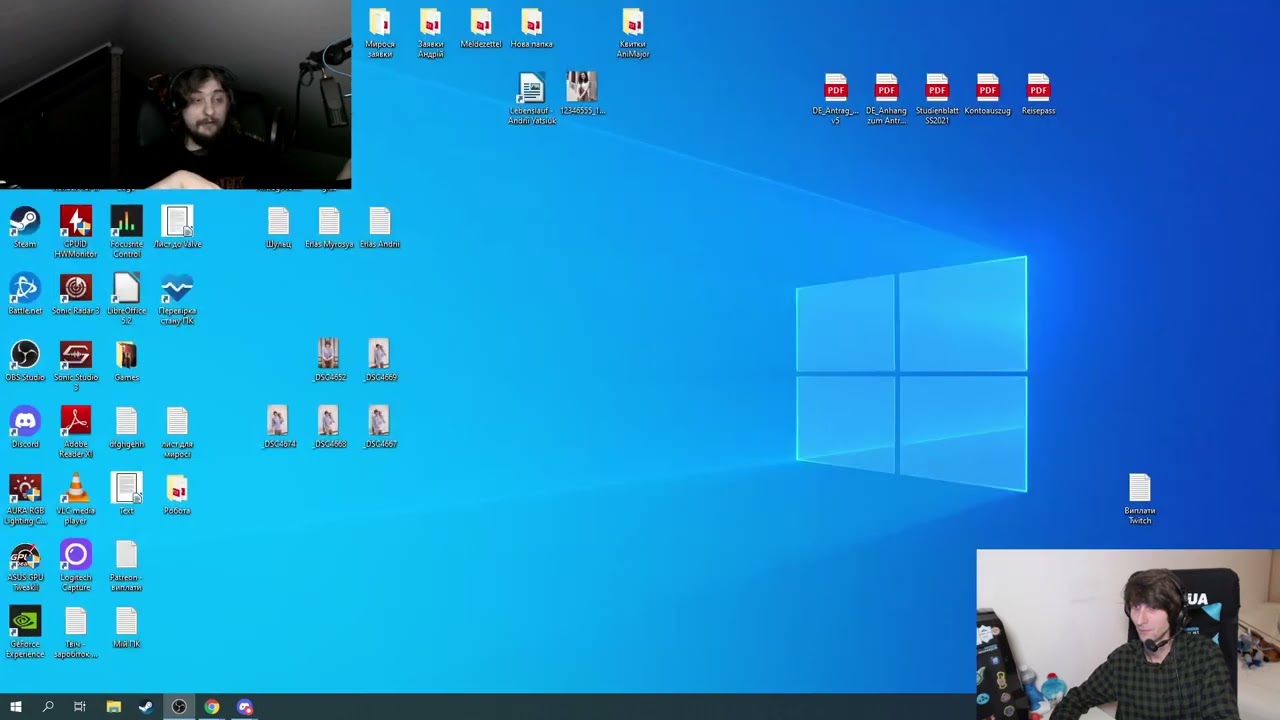Select the лист для миросі file
This screenshot has width=1280, height=720.
177,432
